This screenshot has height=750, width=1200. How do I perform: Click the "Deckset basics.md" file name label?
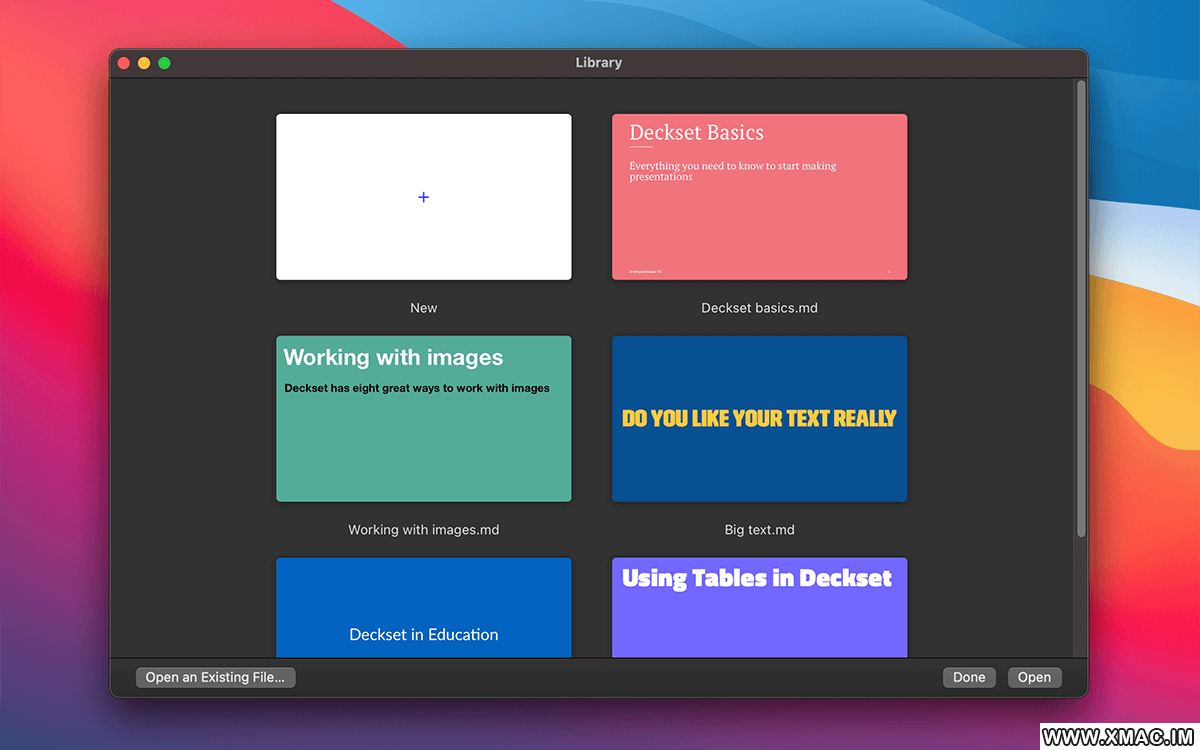(759, 308)
